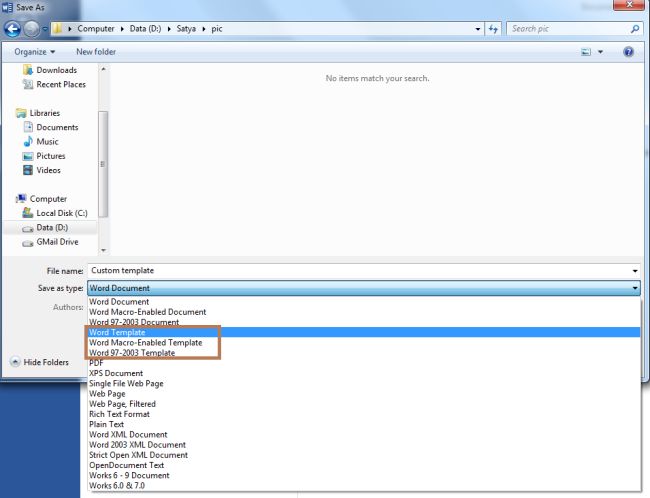Screen dimensions: 650x498
Task: Expand the address bar history dropdown
Action: point(478,29)
